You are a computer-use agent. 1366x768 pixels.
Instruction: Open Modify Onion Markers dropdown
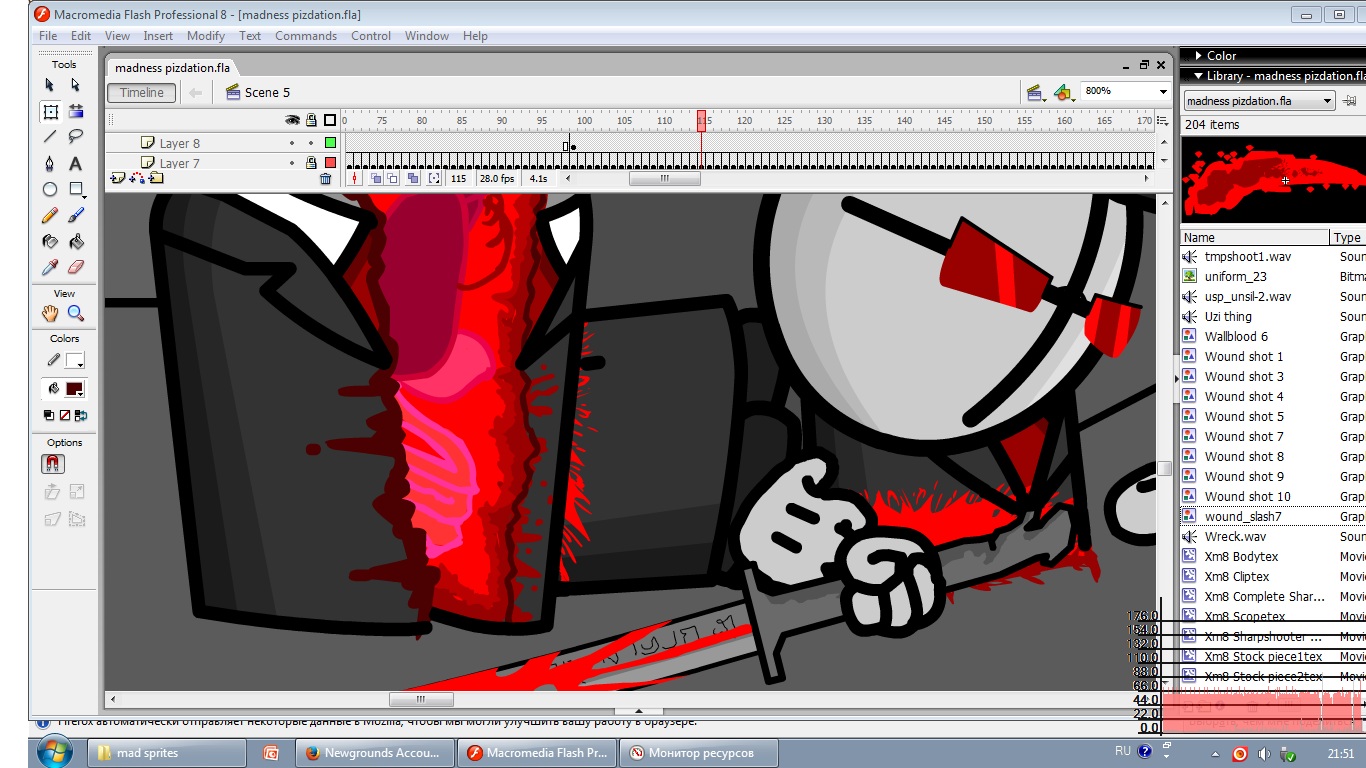click(433, 178)
